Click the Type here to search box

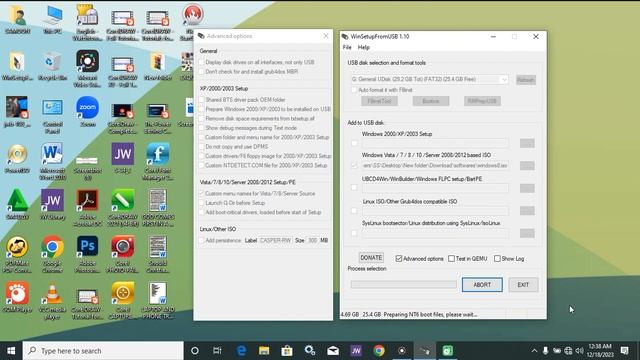pyautogui.click(x=103, y=351)
